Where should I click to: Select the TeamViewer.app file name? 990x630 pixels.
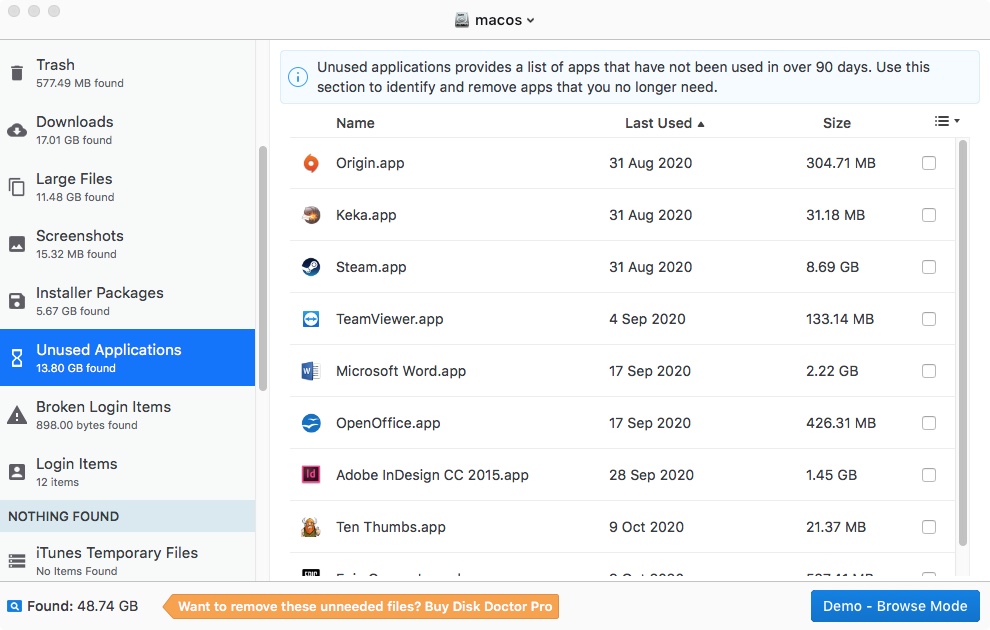pyautogui.click(x=390, y=319)
